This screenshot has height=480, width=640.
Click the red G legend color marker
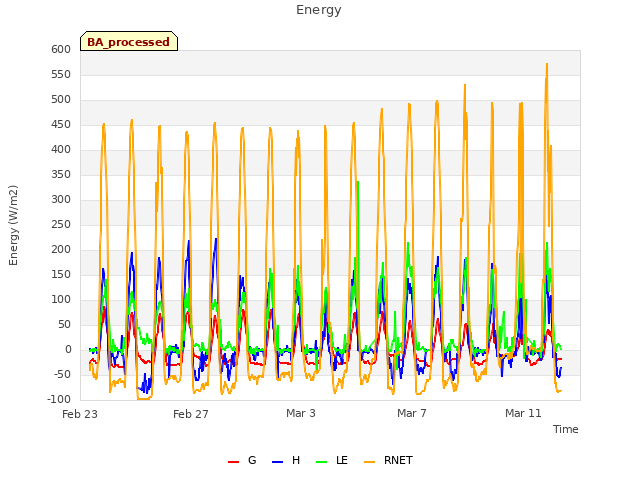pos(233,462)
